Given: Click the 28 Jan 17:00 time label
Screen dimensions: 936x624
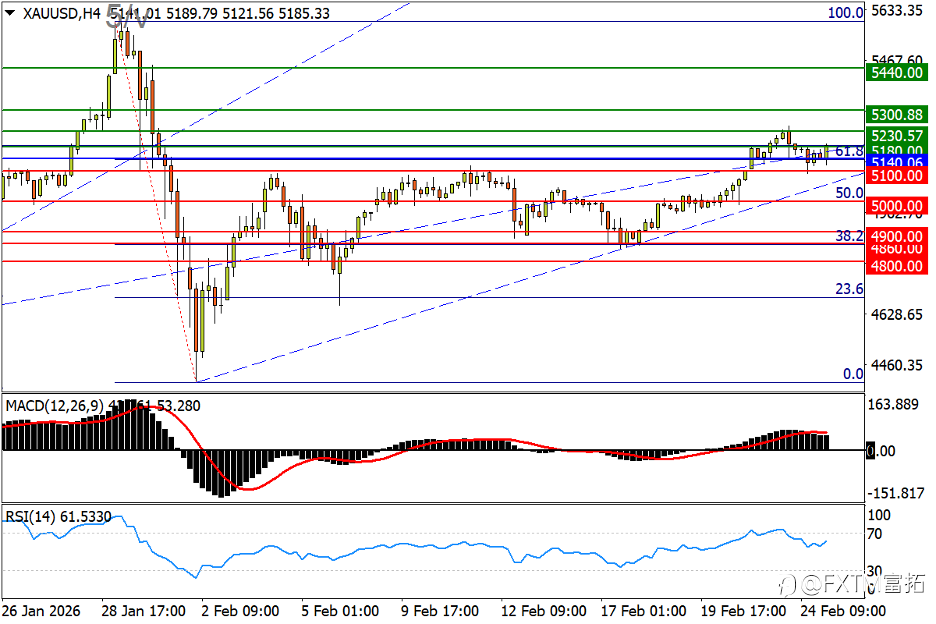Looking at the screenshot, I should pyautogui.click(x=143, y=611).
